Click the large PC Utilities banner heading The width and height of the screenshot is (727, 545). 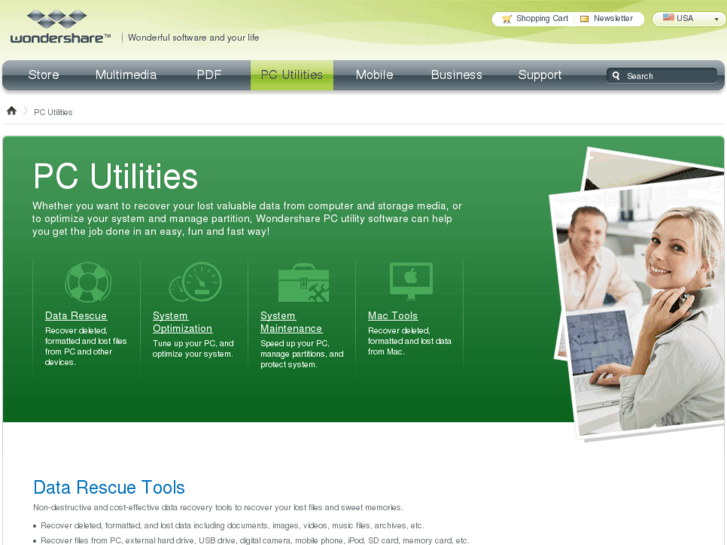tap(115, 177)
